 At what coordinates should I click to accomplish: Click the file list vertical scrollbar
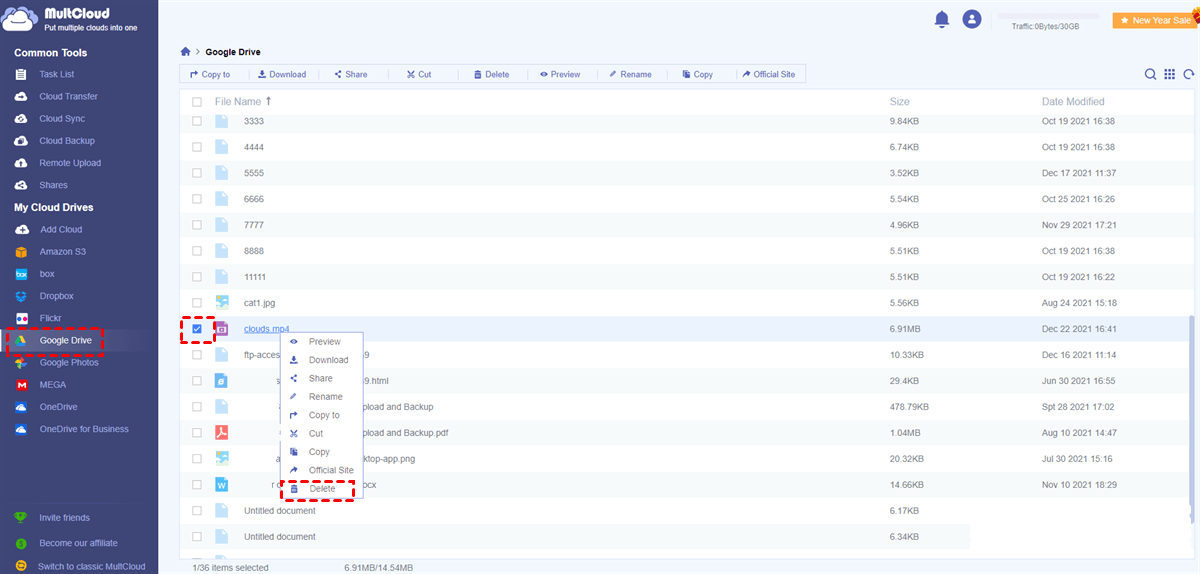(1191, 418)
